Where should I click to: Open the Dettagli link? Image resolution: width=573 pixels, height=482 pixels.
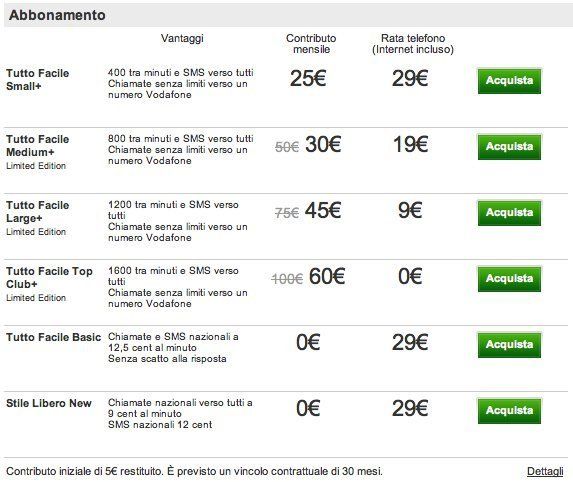545,471
